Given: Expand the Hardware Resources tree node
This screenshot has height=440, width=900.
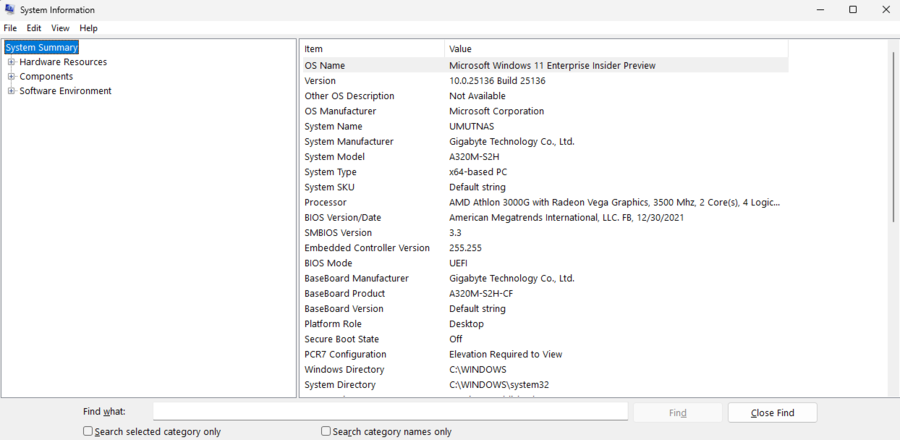Looking at the screenshot, I should coord(11,62).
